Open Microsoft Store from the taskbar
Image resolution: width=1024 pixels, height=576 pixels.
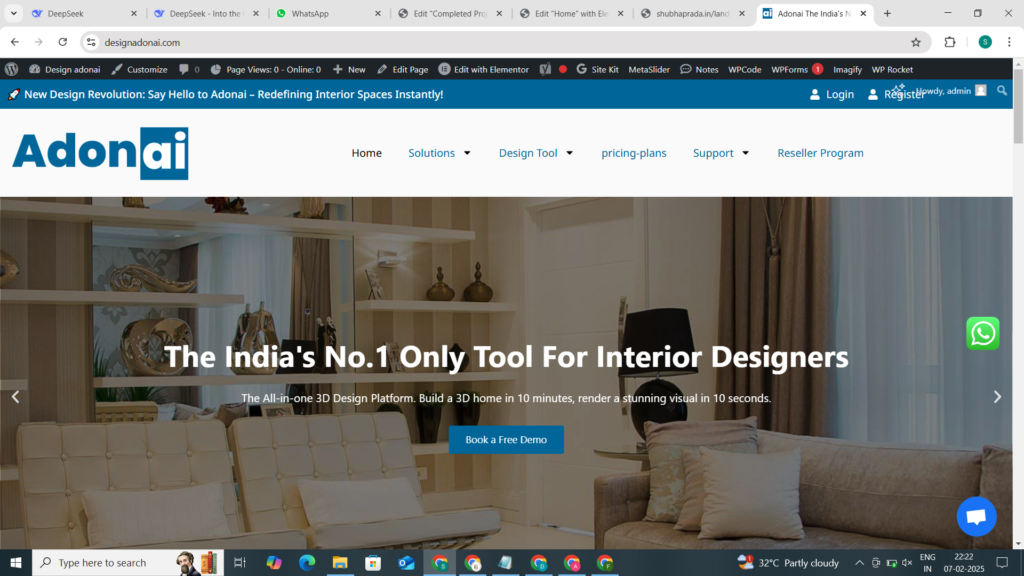(373, 562)
